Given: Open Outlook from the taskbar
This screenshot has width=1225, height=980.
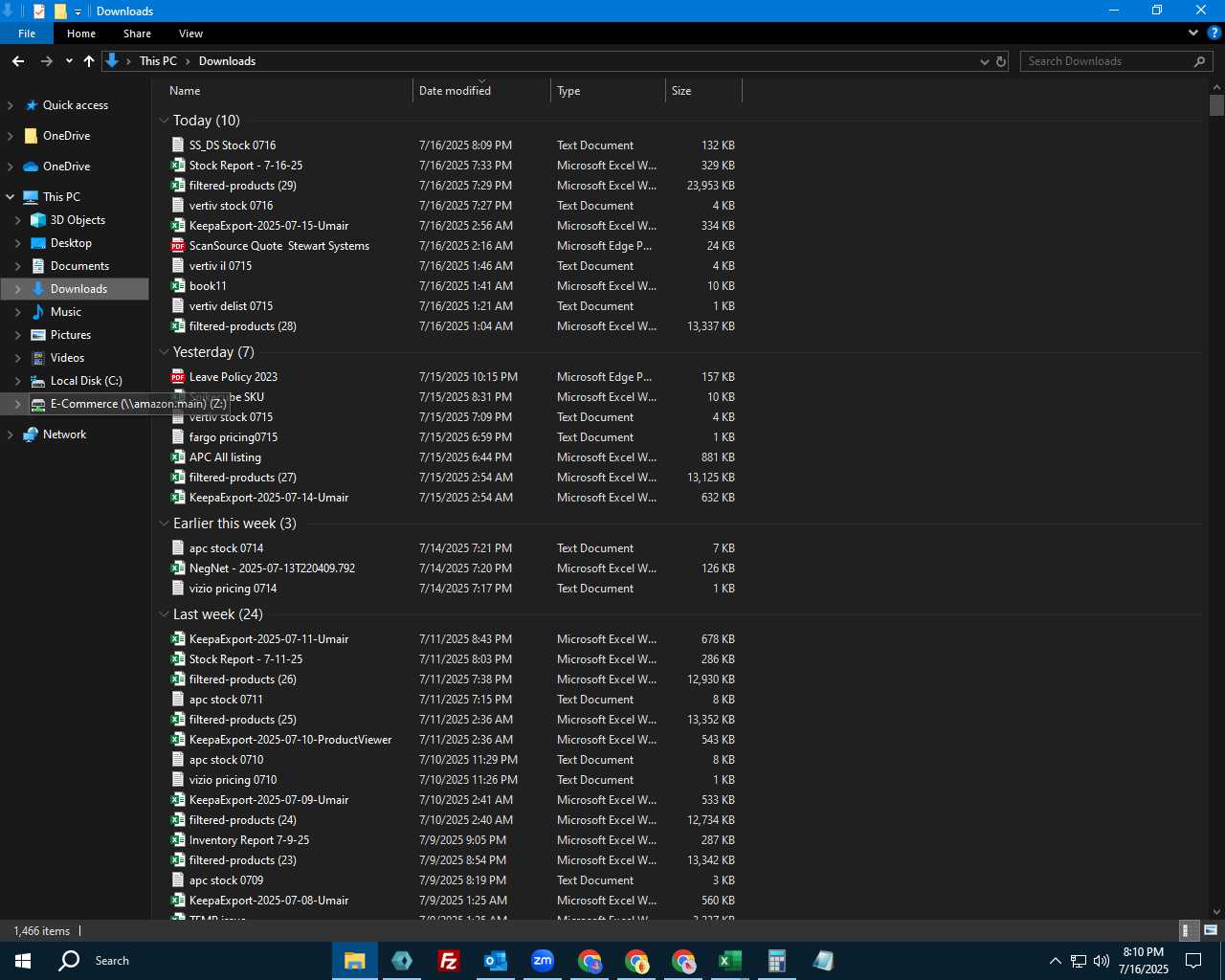Looking at the screenshot, I should (x=495, y=961).
